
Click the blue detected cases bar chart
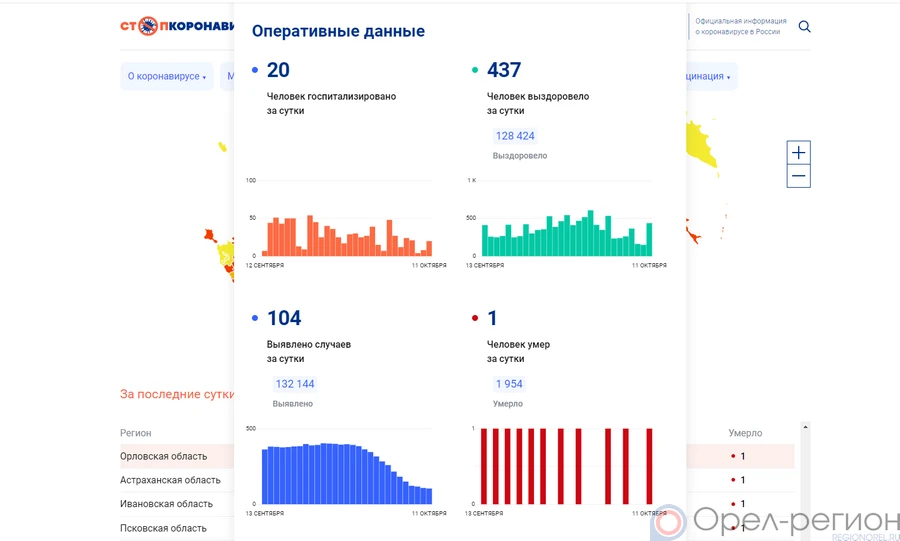(x=347, y=472)
